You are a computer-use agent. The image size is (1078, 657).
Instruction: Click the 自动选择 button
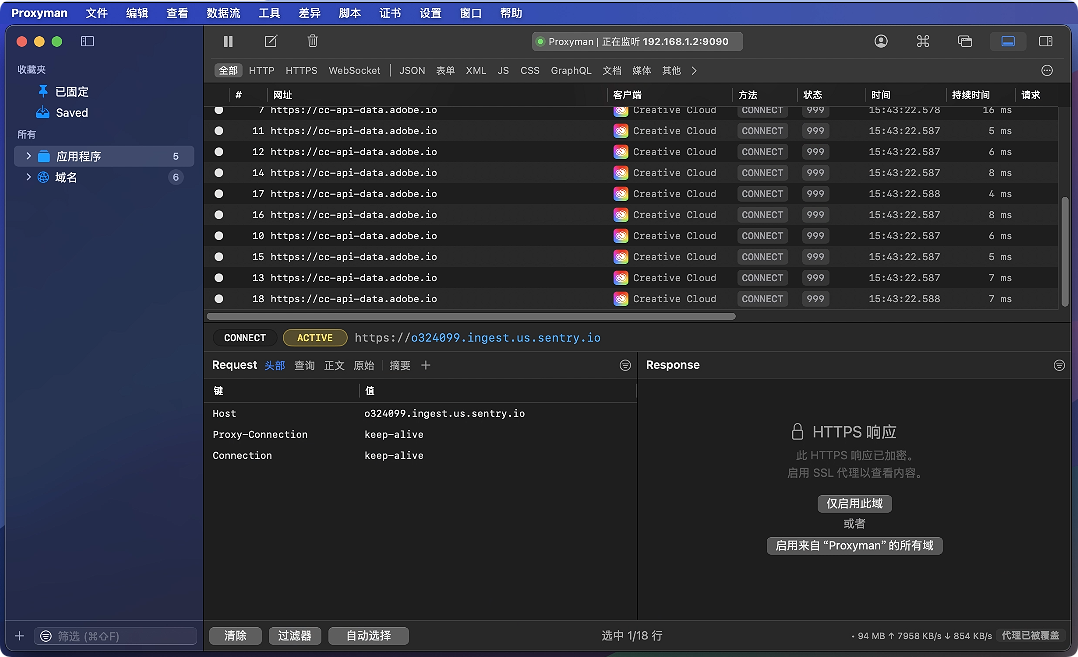click(368, 635)
